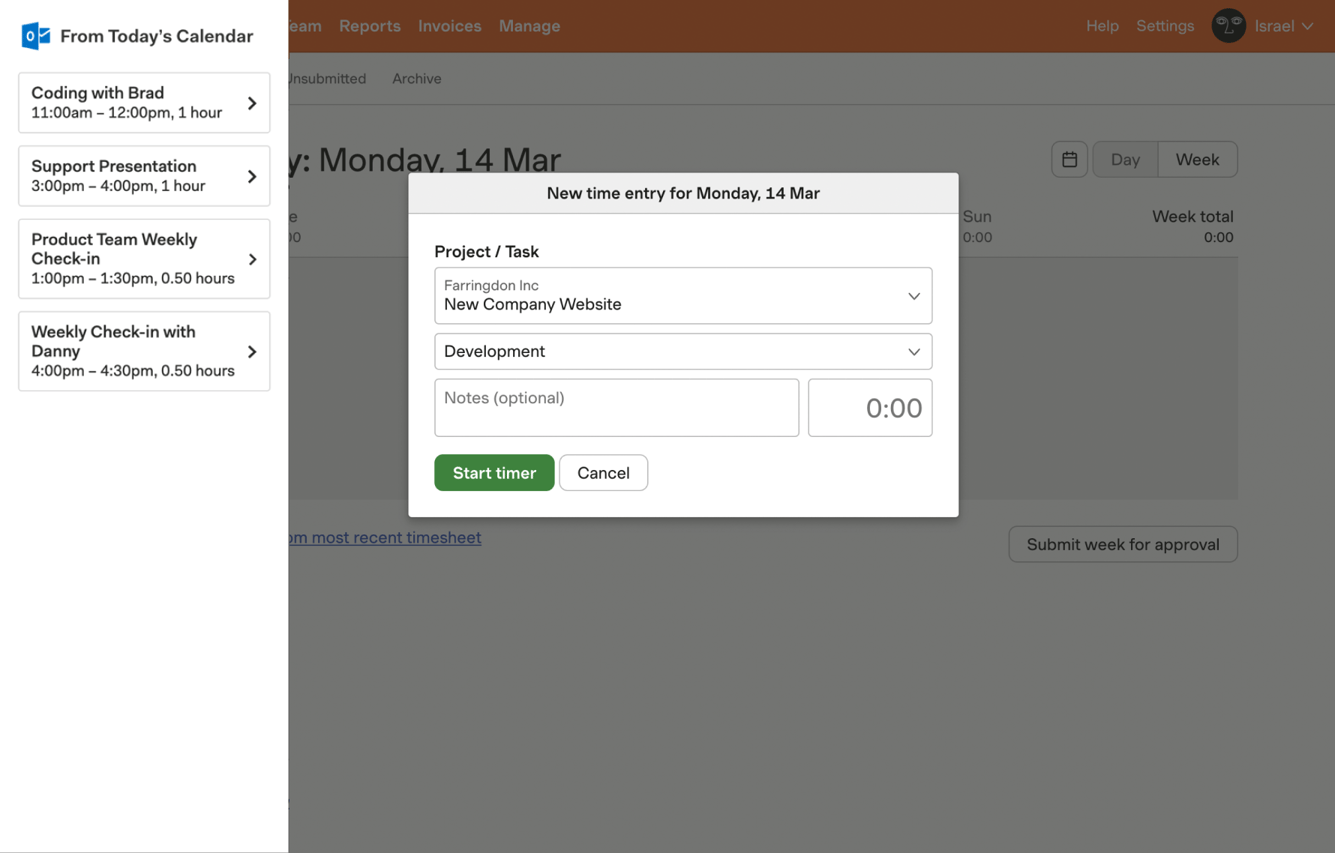Click the Start timer button

[494, 472]
